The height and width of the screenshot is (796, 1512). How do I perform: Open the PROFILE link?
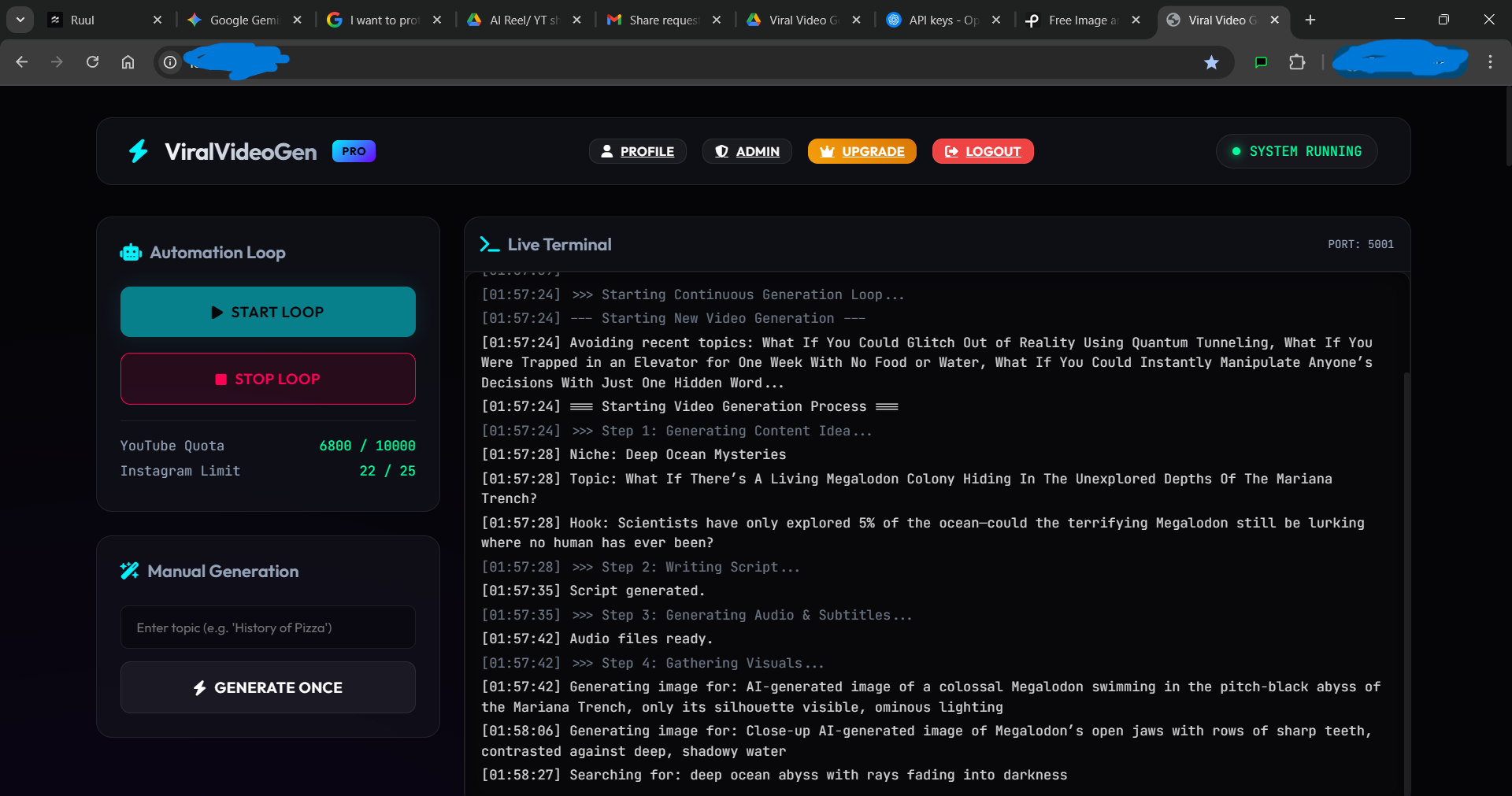click(x=637, y=151)
